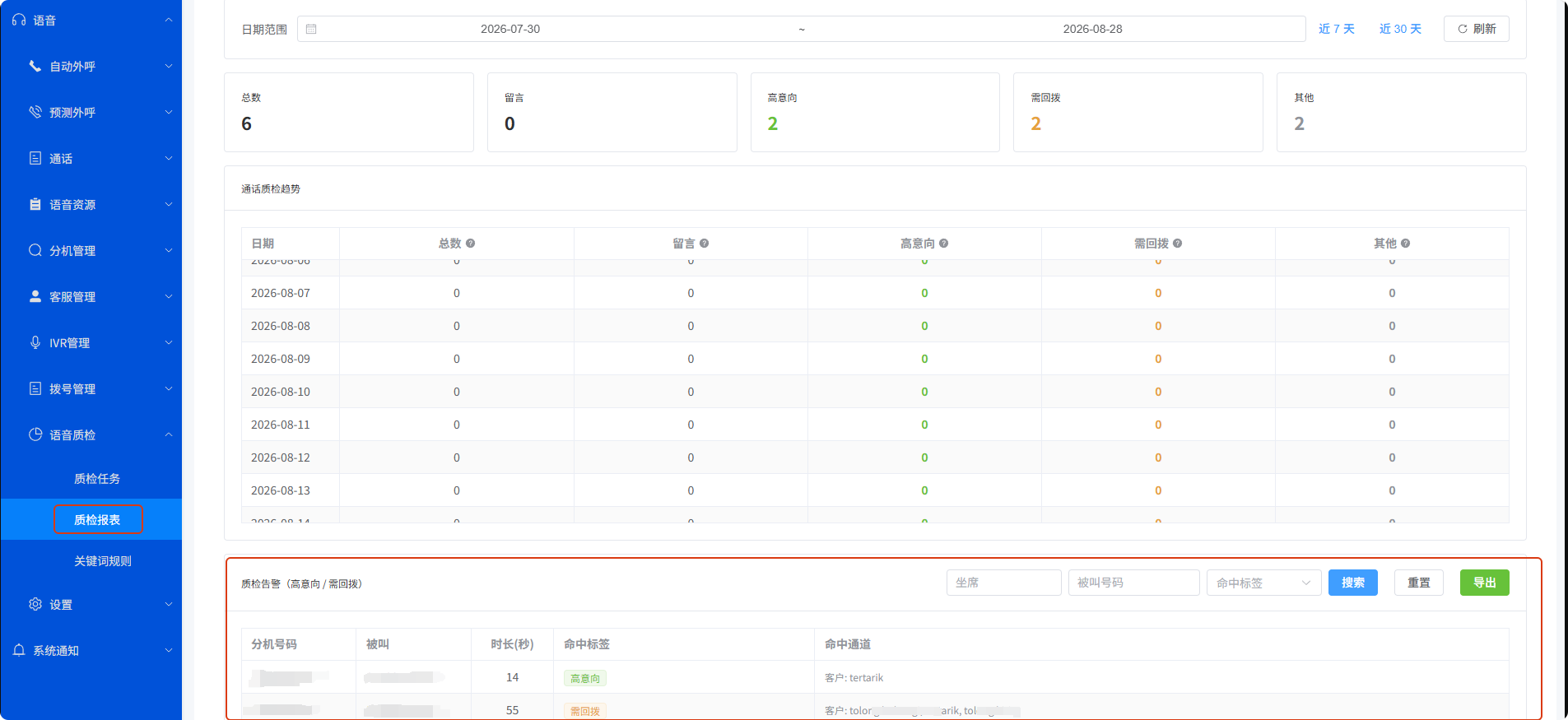Click the phone icon for 自动外呼

point(35,66)
